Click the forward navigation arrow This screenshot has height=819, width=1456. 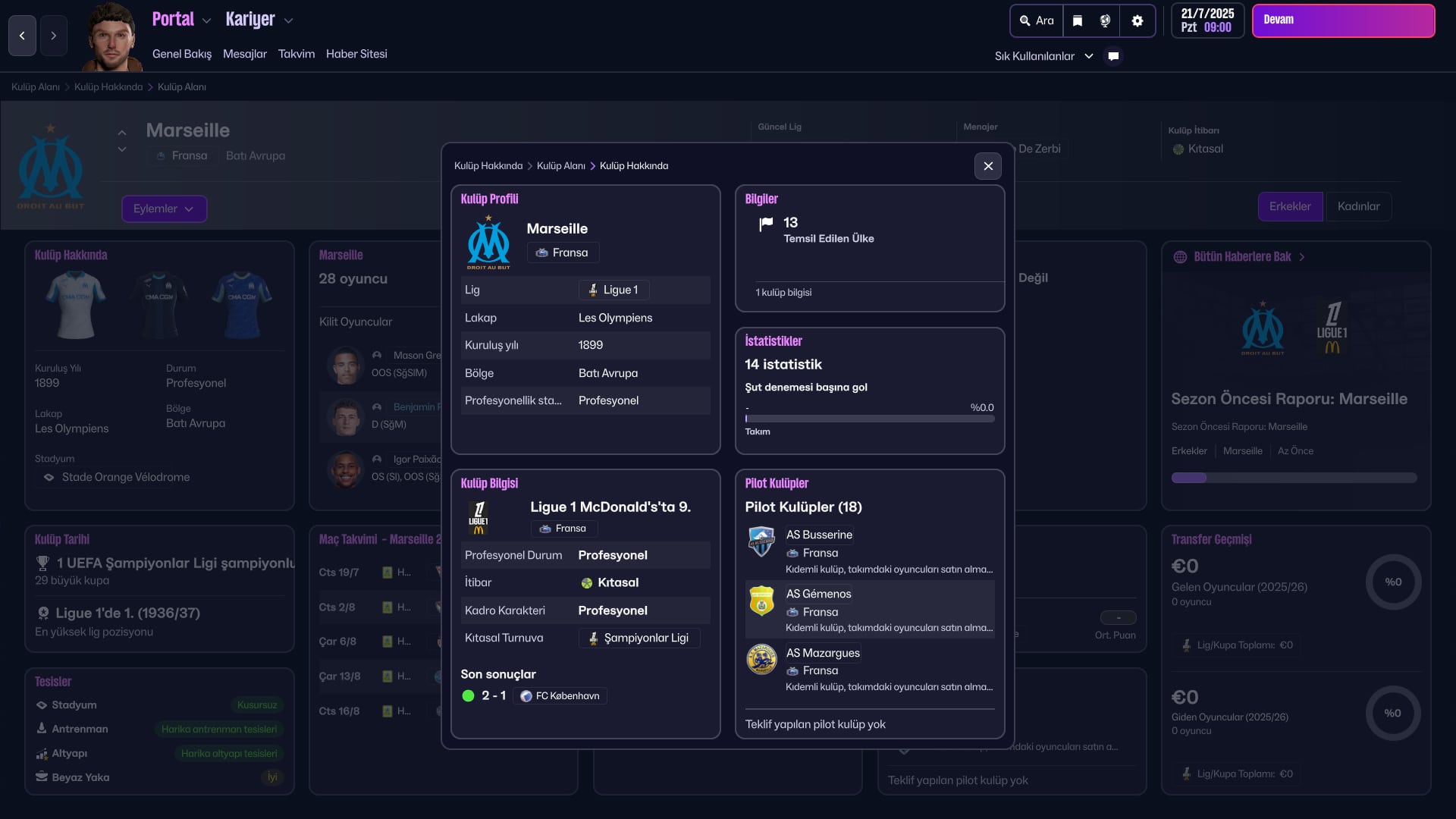[53, 36]
